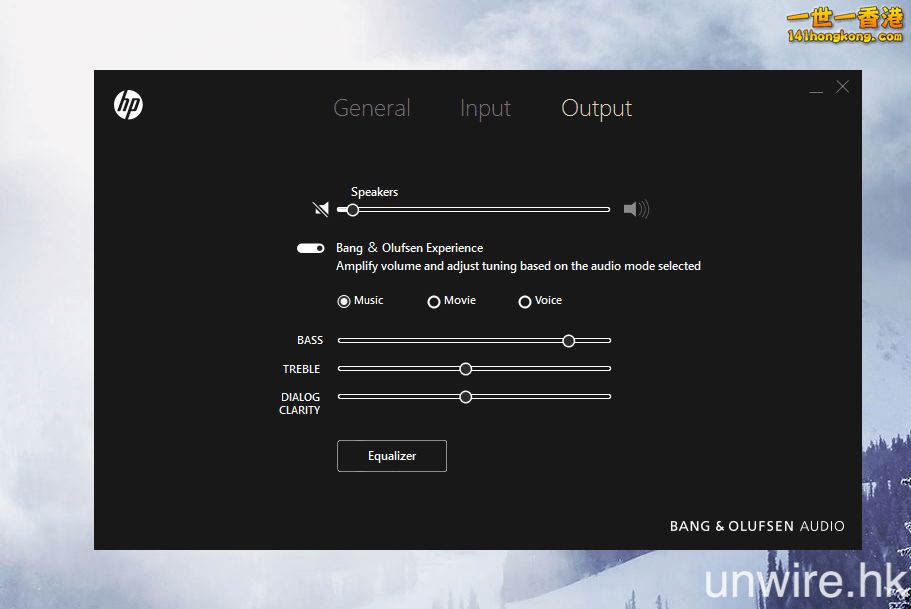Click the Bang & Olufsen Experience label
The height and width of the screenshot is (609, 911).
(410, 248)
